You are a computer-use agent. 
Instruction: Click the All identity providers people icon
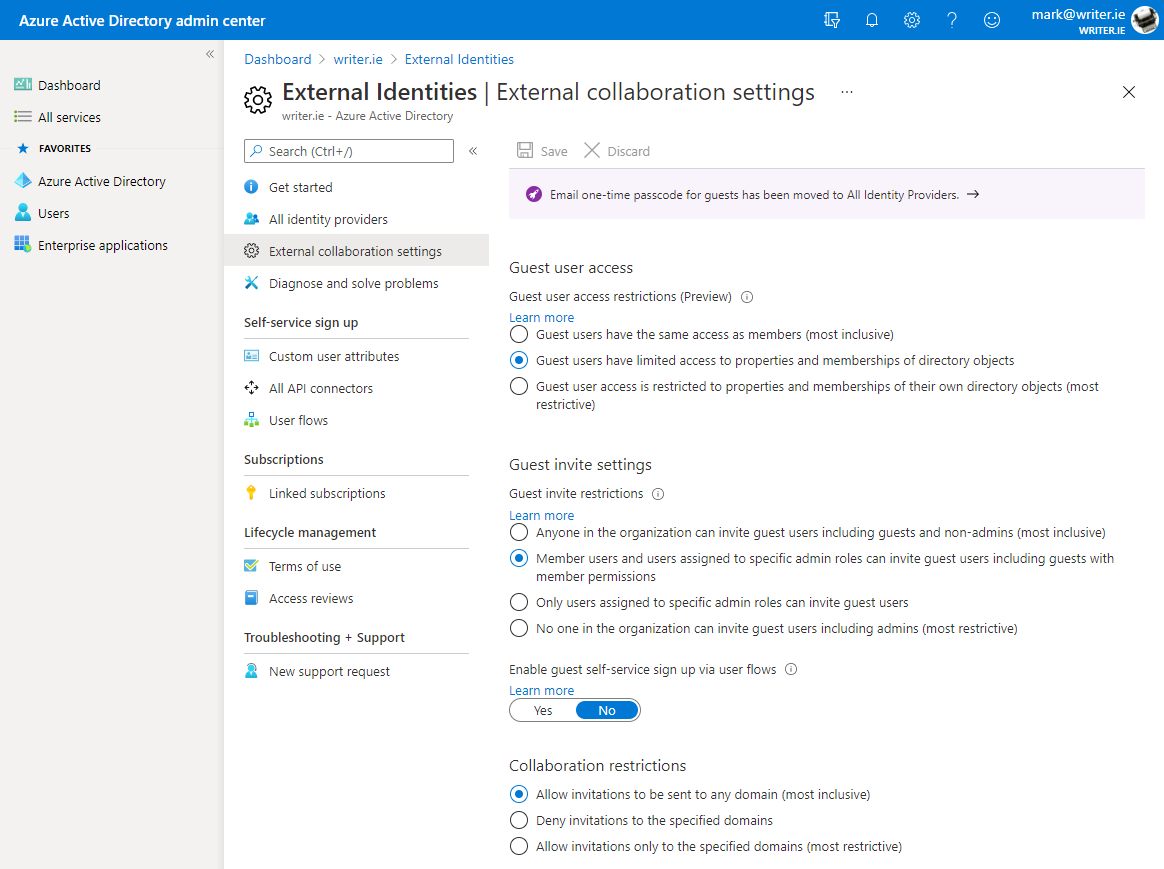[252, 219]
